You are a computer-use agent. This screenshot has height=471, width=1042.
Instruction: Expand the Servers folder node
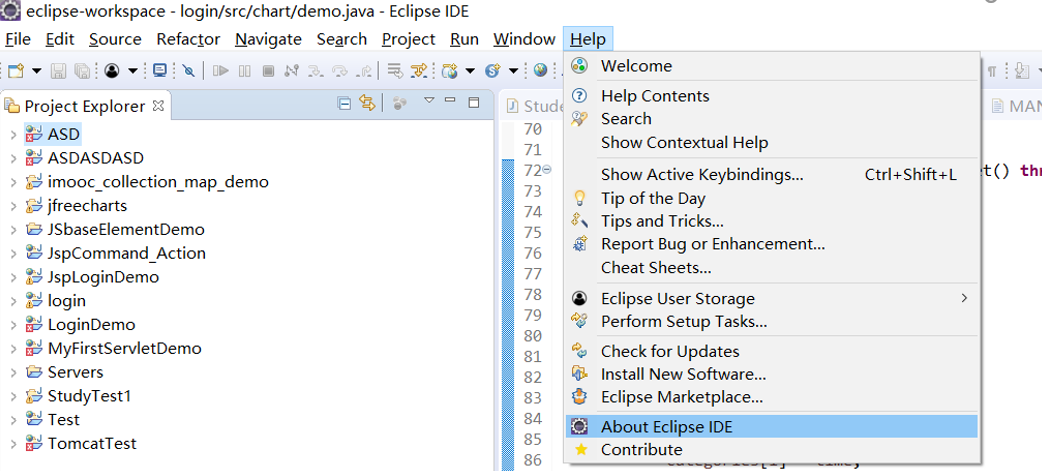(x=13, y=372)
